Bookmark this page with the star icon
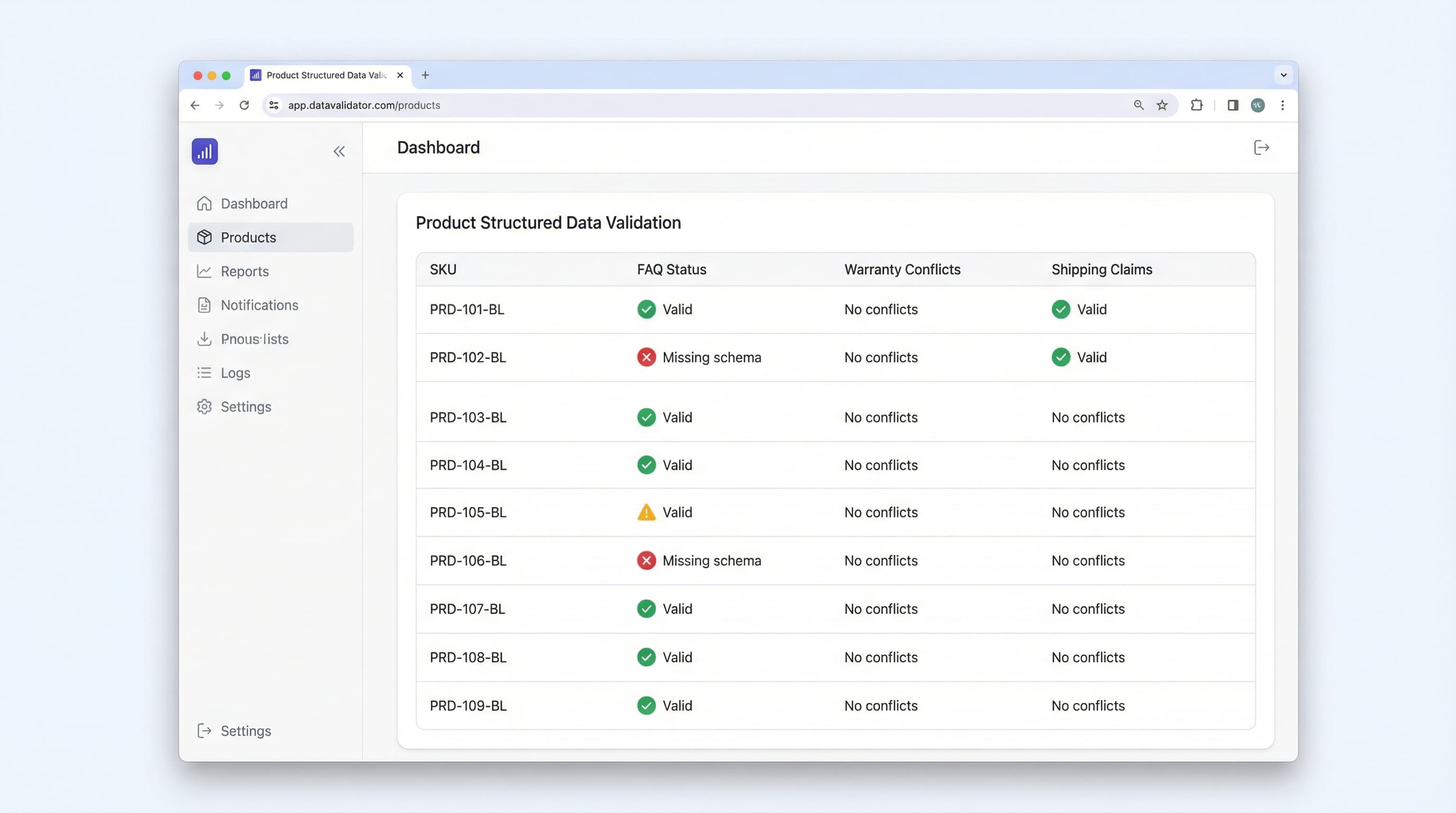1456x813 pixels. click(x=1162, y=105)
